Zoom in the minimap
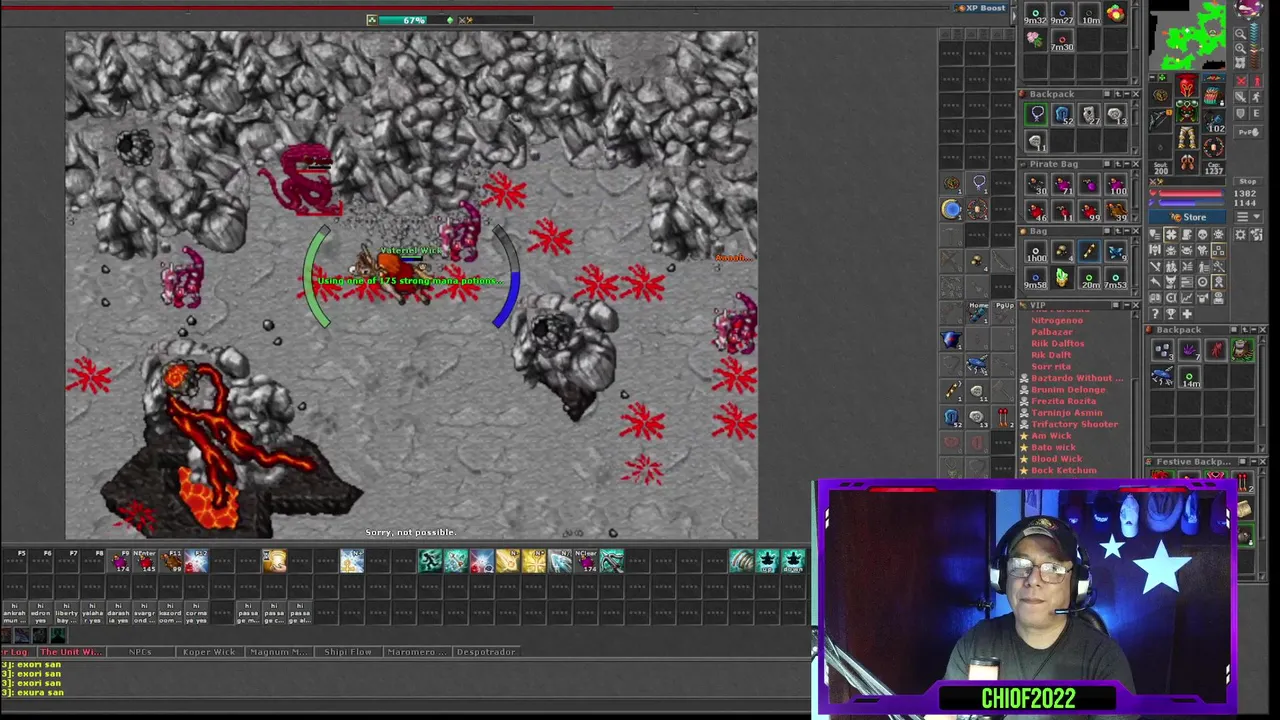This screenshot has height=720, width=1280. (1241, 49)
